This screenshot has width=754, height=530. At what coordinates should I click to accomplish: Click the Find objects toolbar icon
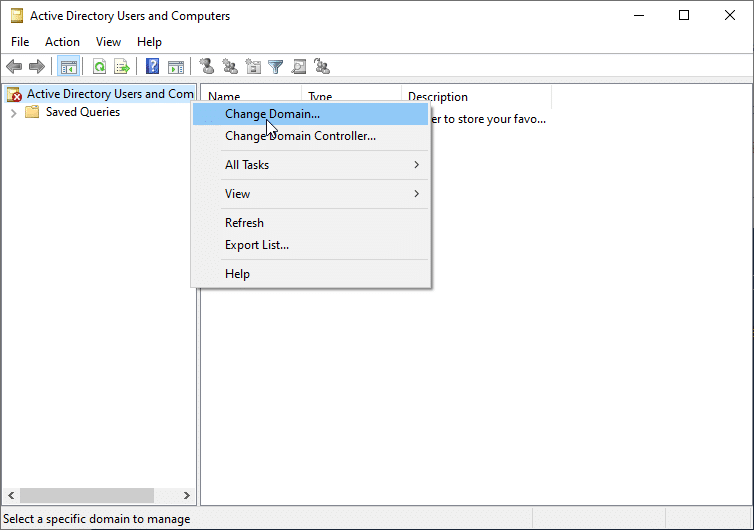coord(298,67)
